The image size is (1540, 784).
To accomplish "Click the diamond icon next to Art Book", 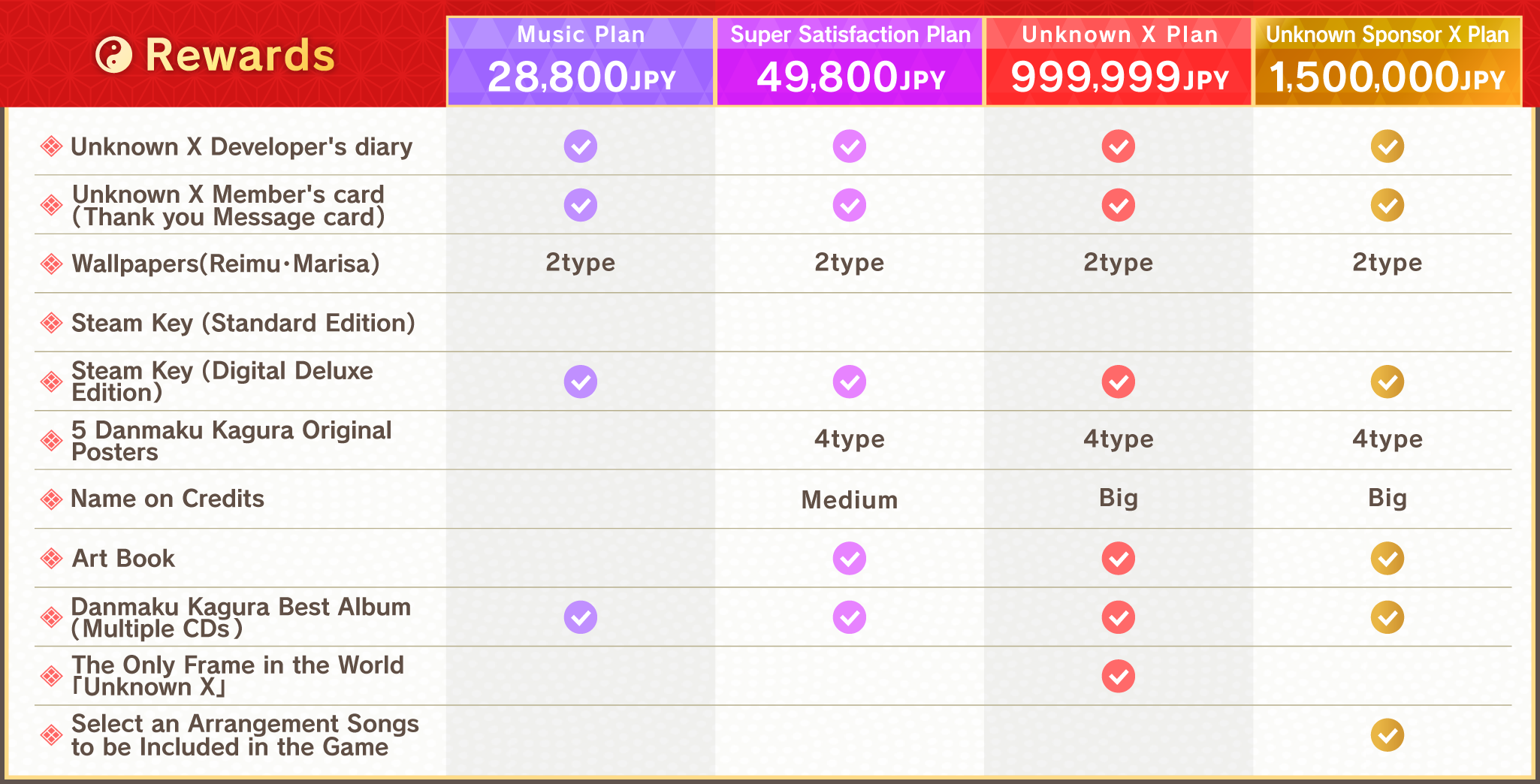I will pyautogui.click(x=51, y=559).
